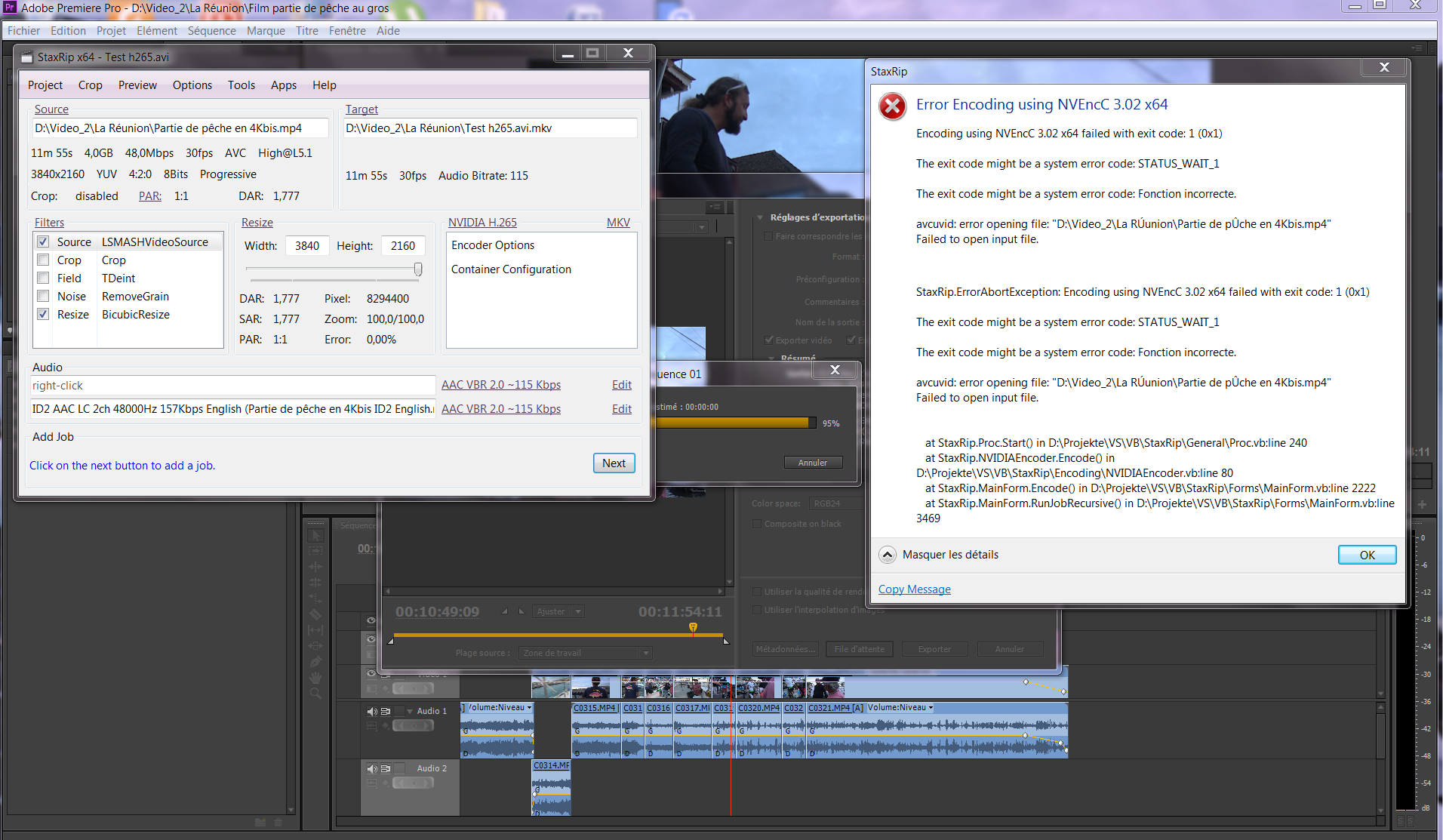1443x840 pixels.
Task: Toggle sync lock on Audio 1
Action: (386, 711)
